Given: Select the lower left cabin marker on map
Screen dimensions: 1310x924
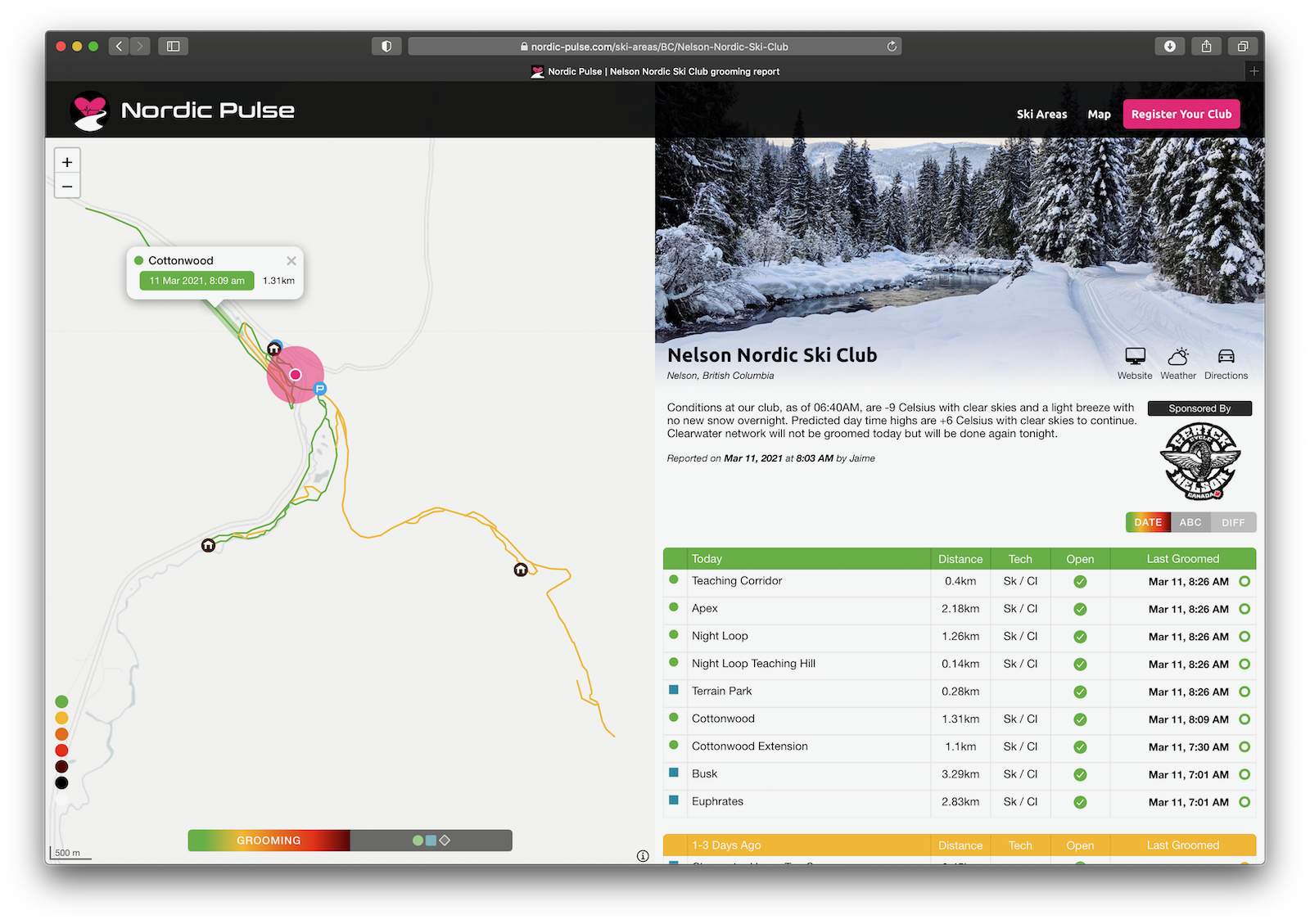Looking at the screenshot, I should [209, 545].
